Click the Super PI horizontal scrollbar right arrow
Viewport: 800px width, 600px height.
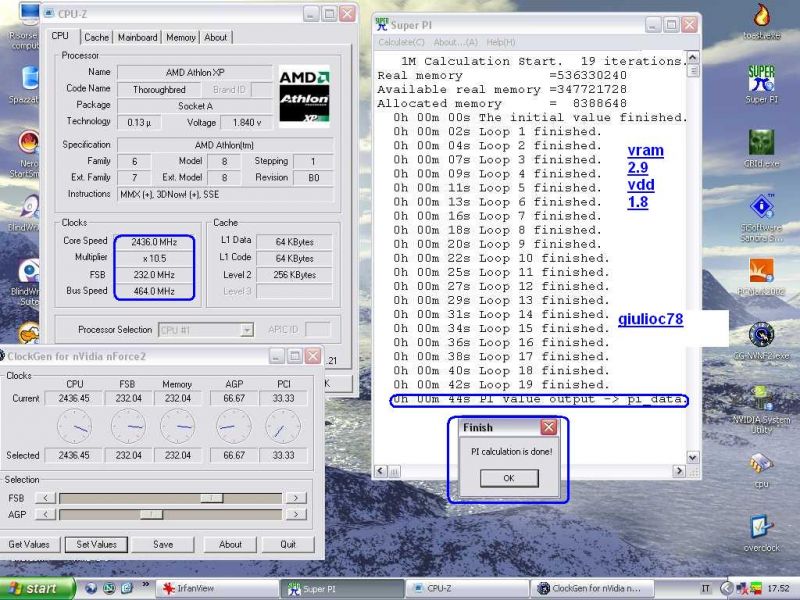pyautogui.click(x=679, y=470)
